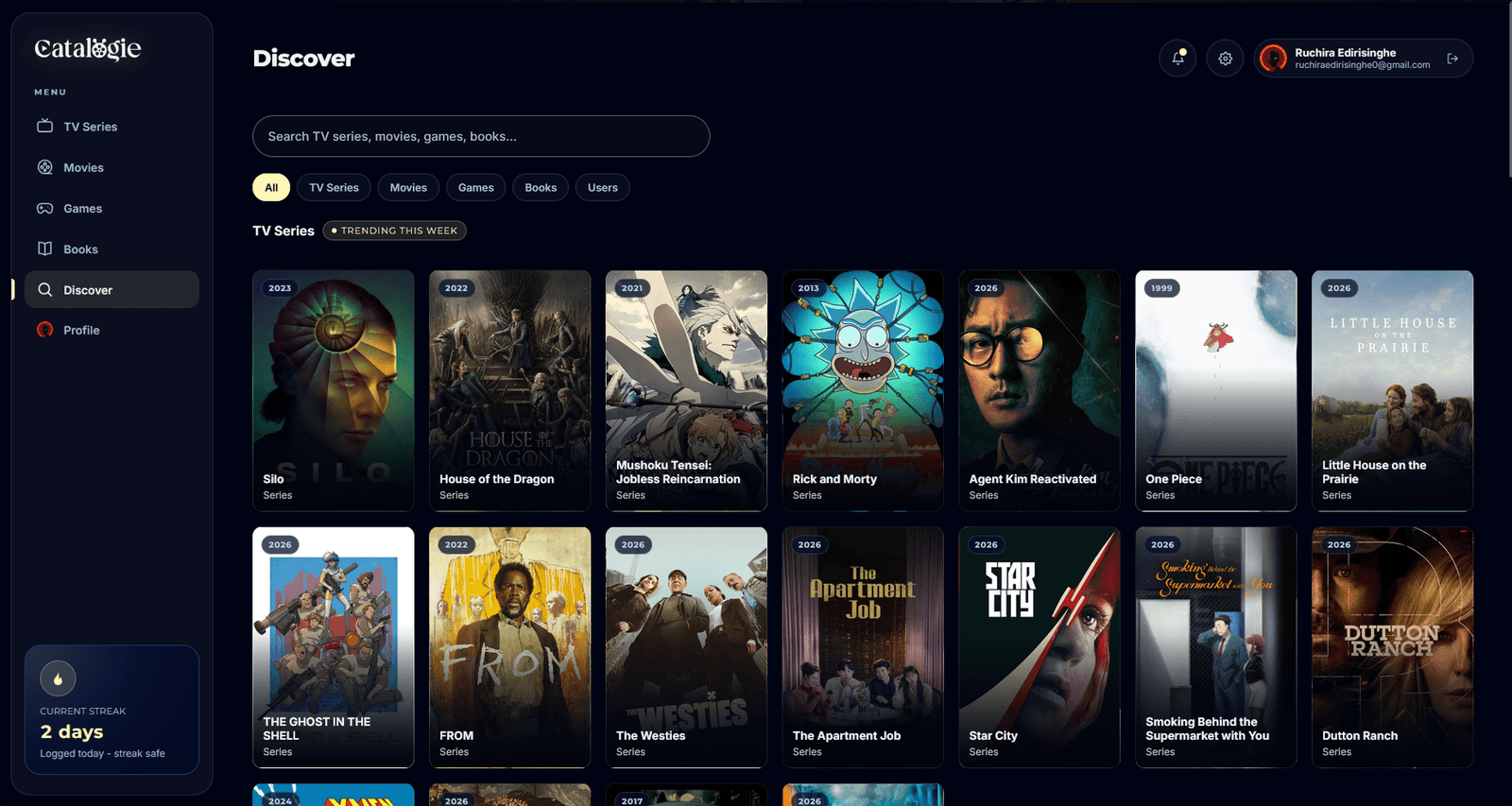This screenshot has height=806, width=1512.
Task: Open the One Piece card
Action: coord(1216,390)
